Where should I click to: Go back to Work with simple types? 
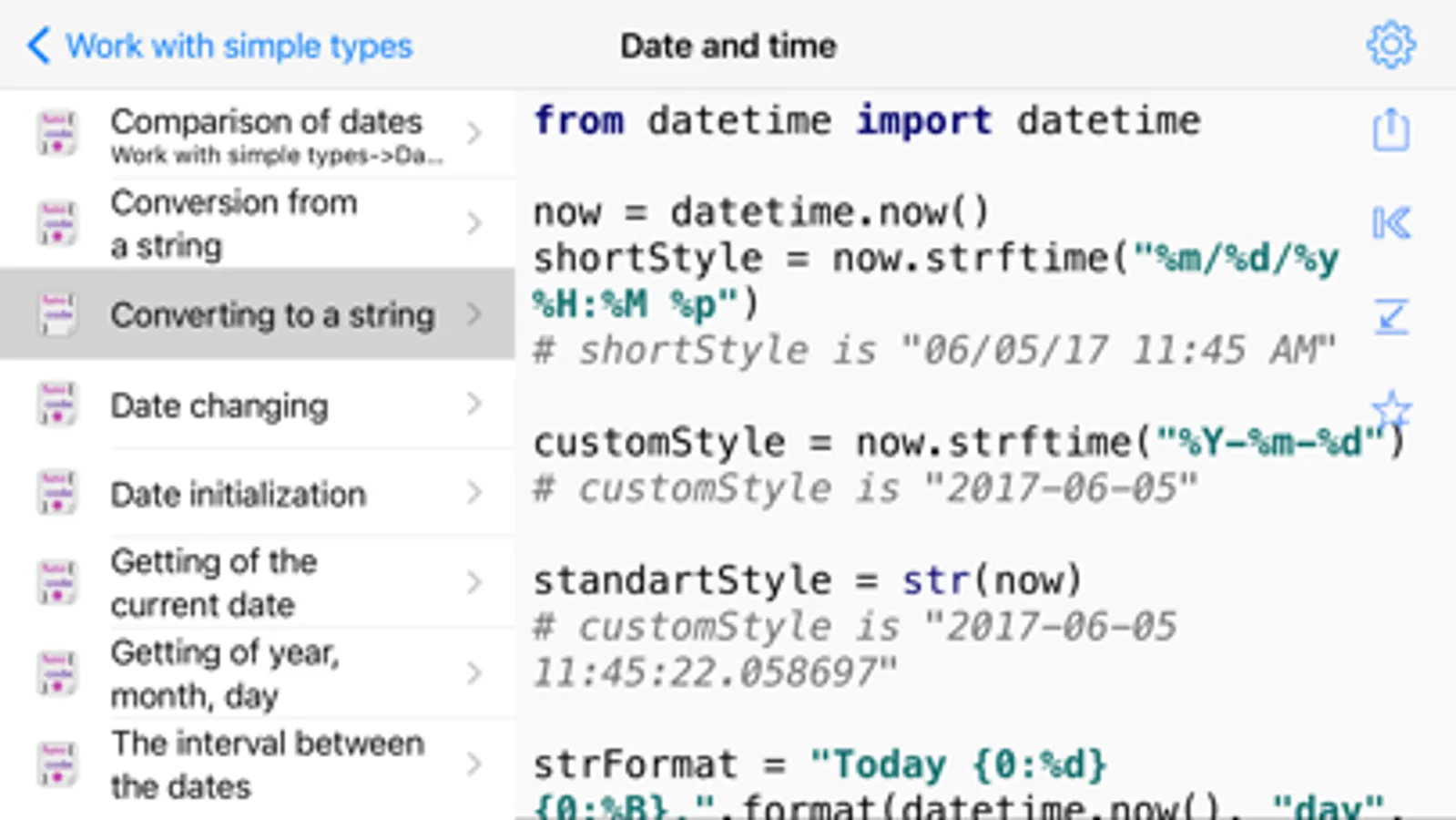pyautogui.click(x=239, y=46)
